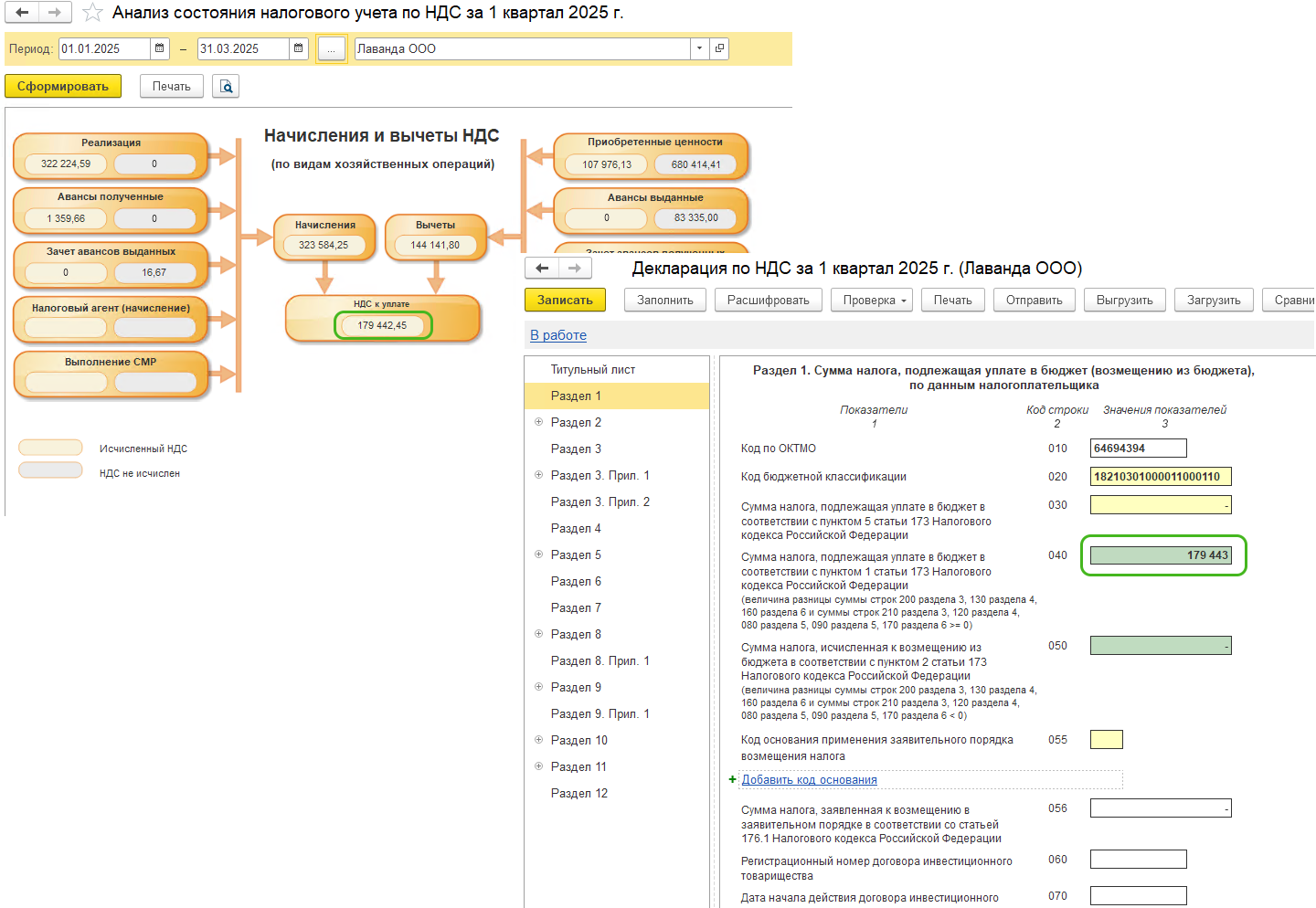Click the print preview magnifier icon
The height and width of the screenshot is (908, 1316).
(226, 87)
